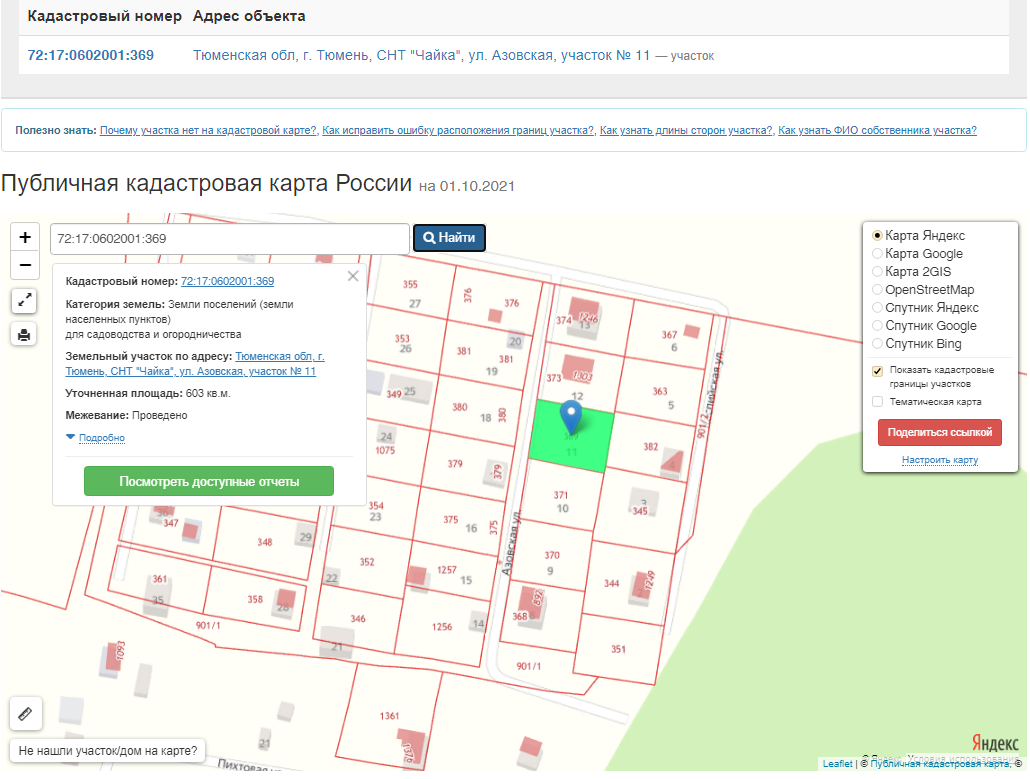The height and width of the screenshot is (779, 1030).
Task: Click Адрес объекта column header
Action: [x=249, y=16]
